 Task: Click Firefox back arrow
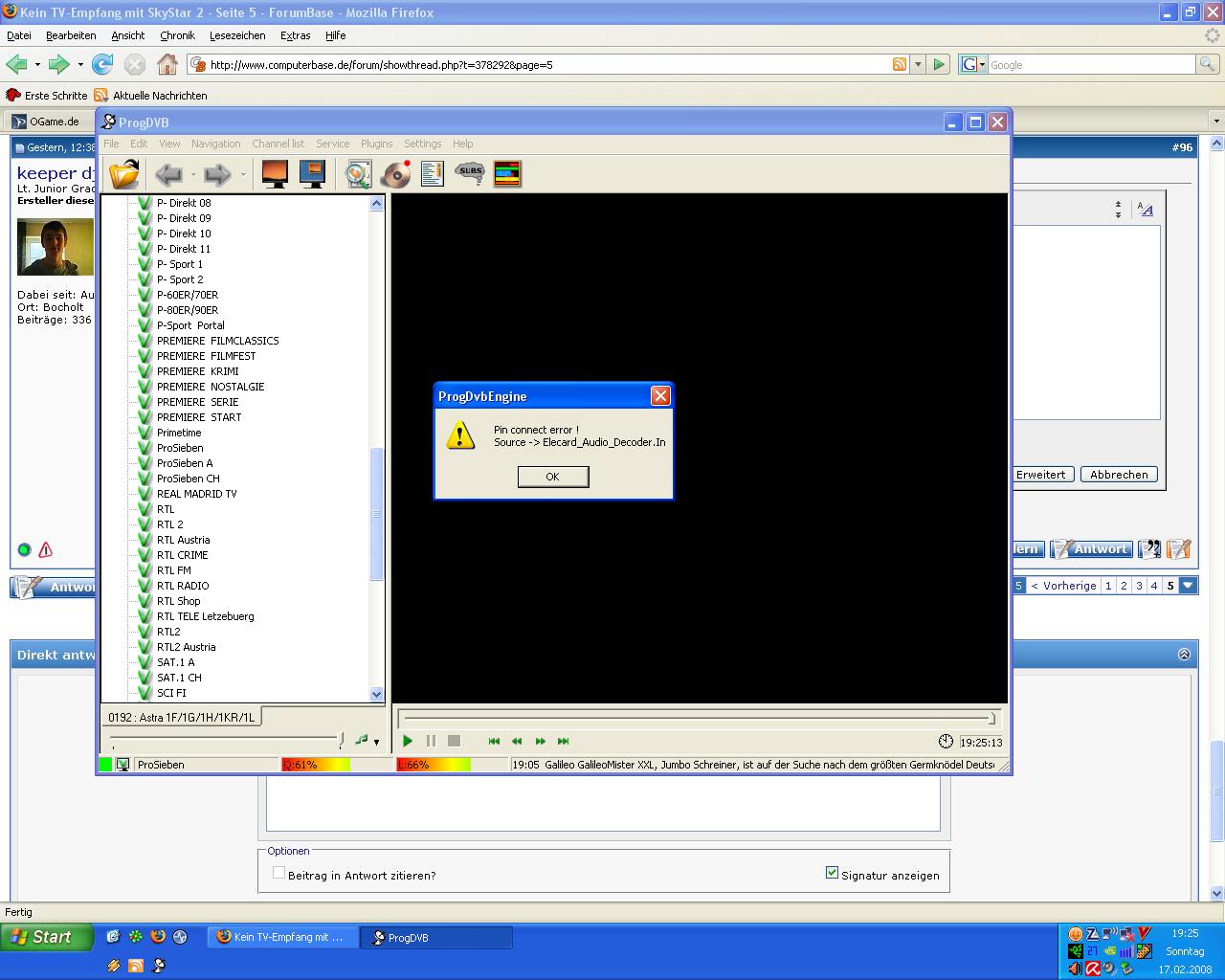click(16, 64)
